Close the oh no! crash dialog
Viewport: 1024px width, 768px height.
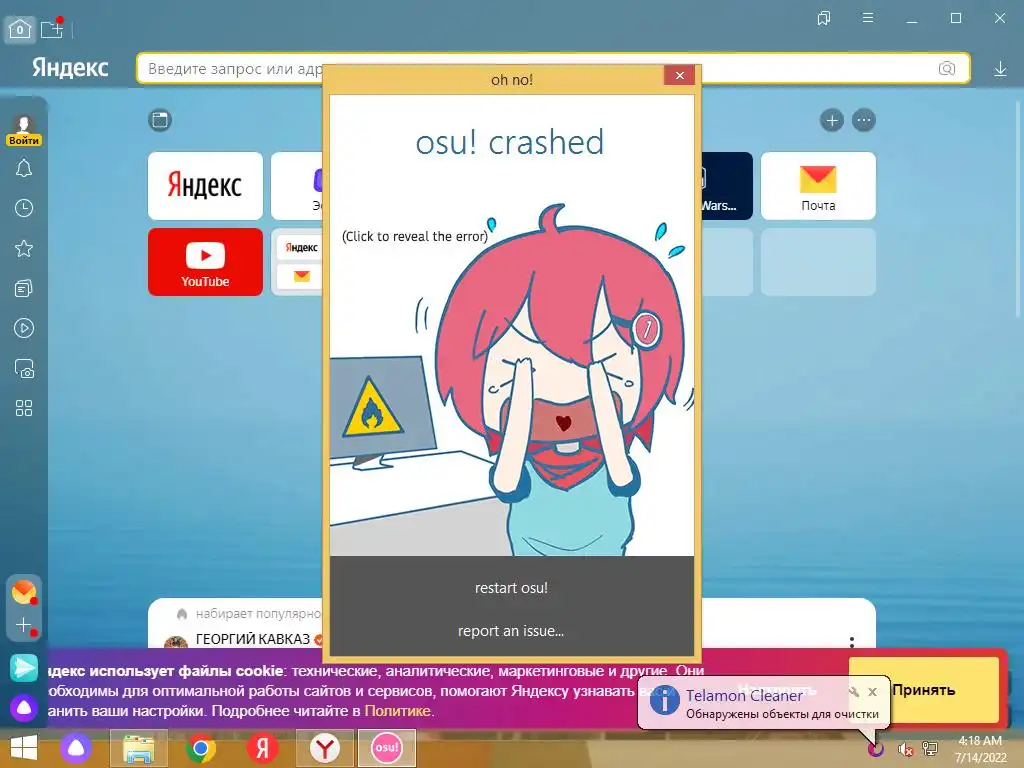[679, 76]
